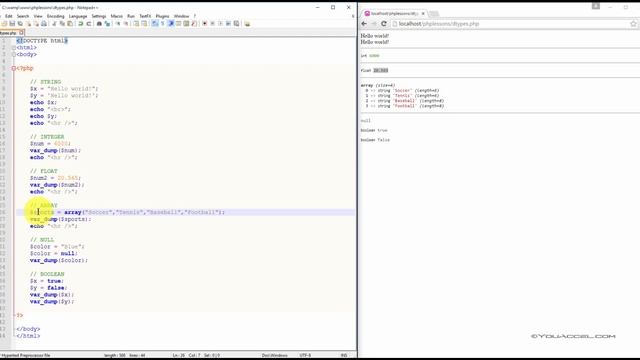640x360 pixels.
Task: Open the Encoding menu
Action: [56, 16]
